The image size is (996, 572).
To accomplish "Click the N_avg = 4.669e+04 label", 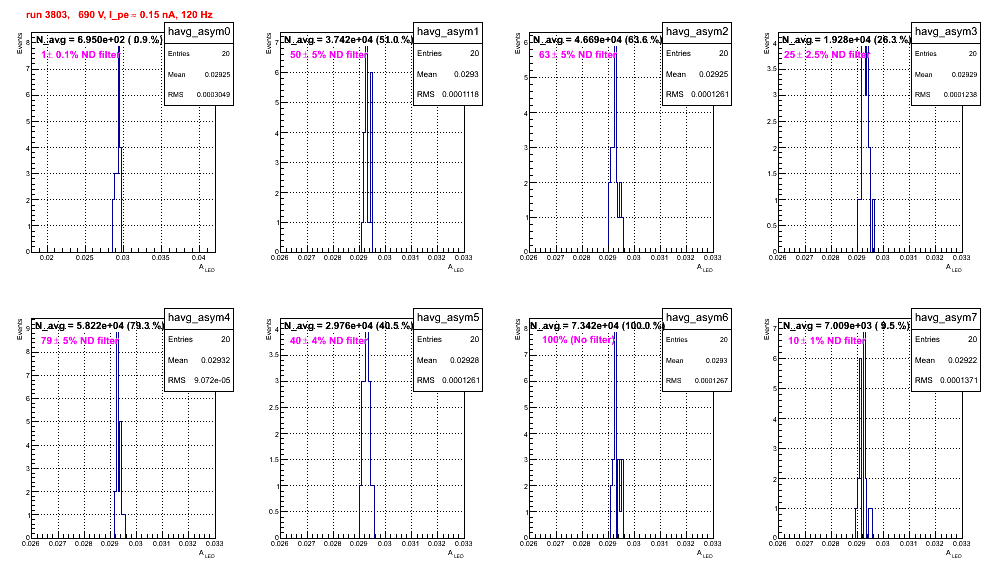I will 596,40.
